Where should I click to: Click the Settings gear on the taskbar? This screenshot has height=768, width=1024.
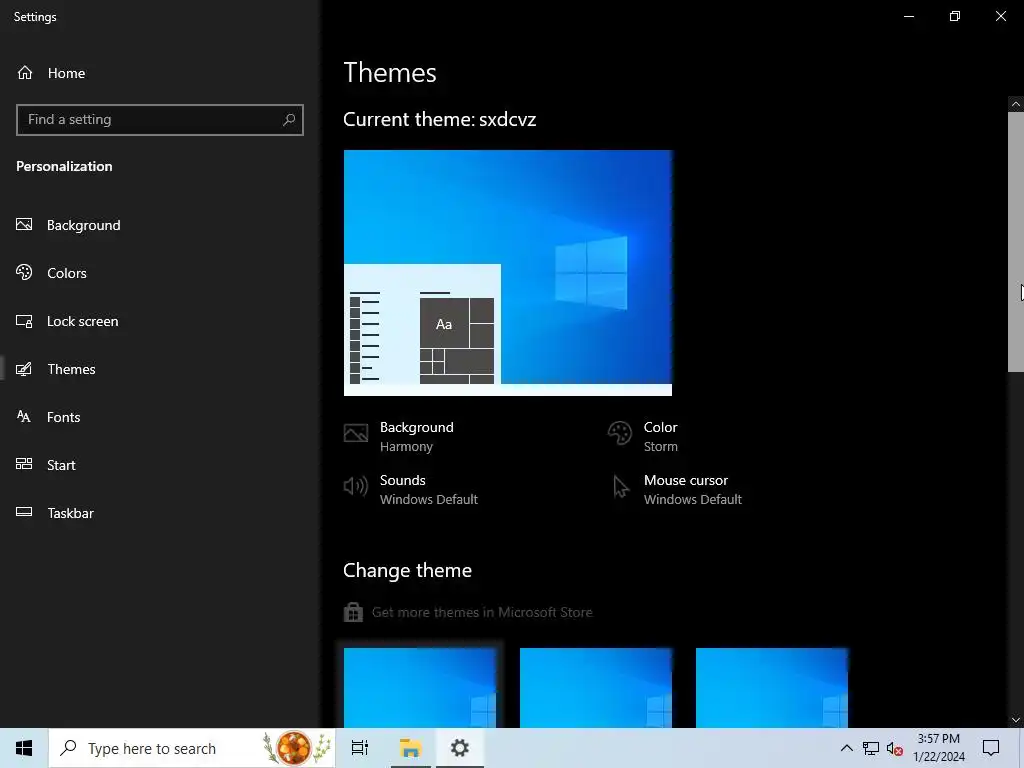point(460,748)
